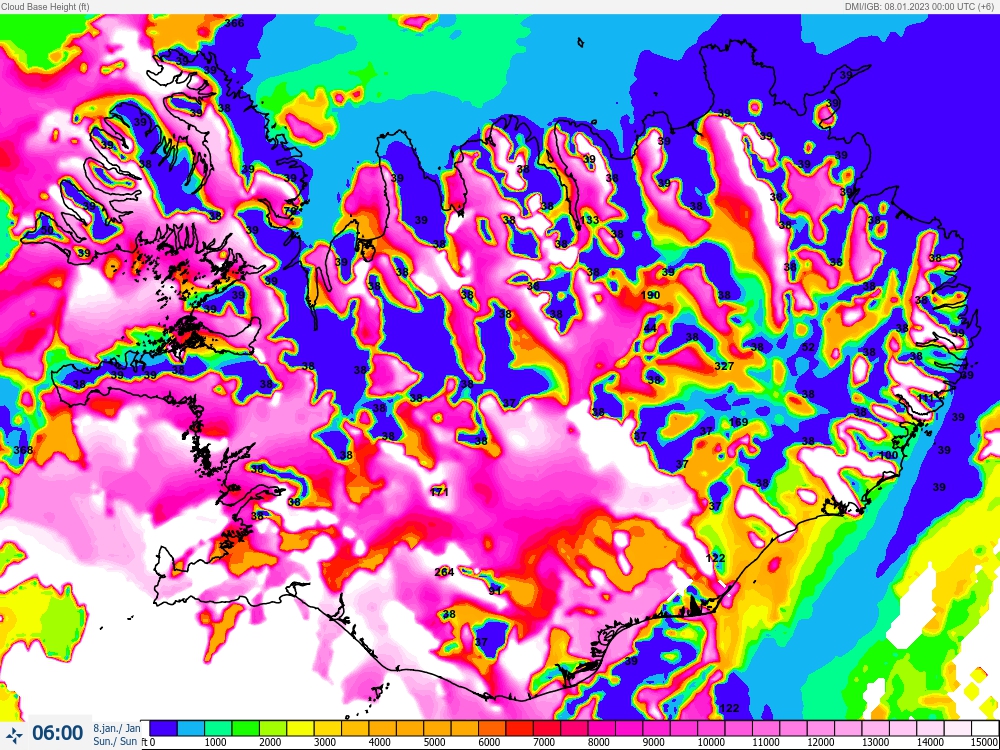
Task: Click the 4000 legend value
Action: point(380,742)
